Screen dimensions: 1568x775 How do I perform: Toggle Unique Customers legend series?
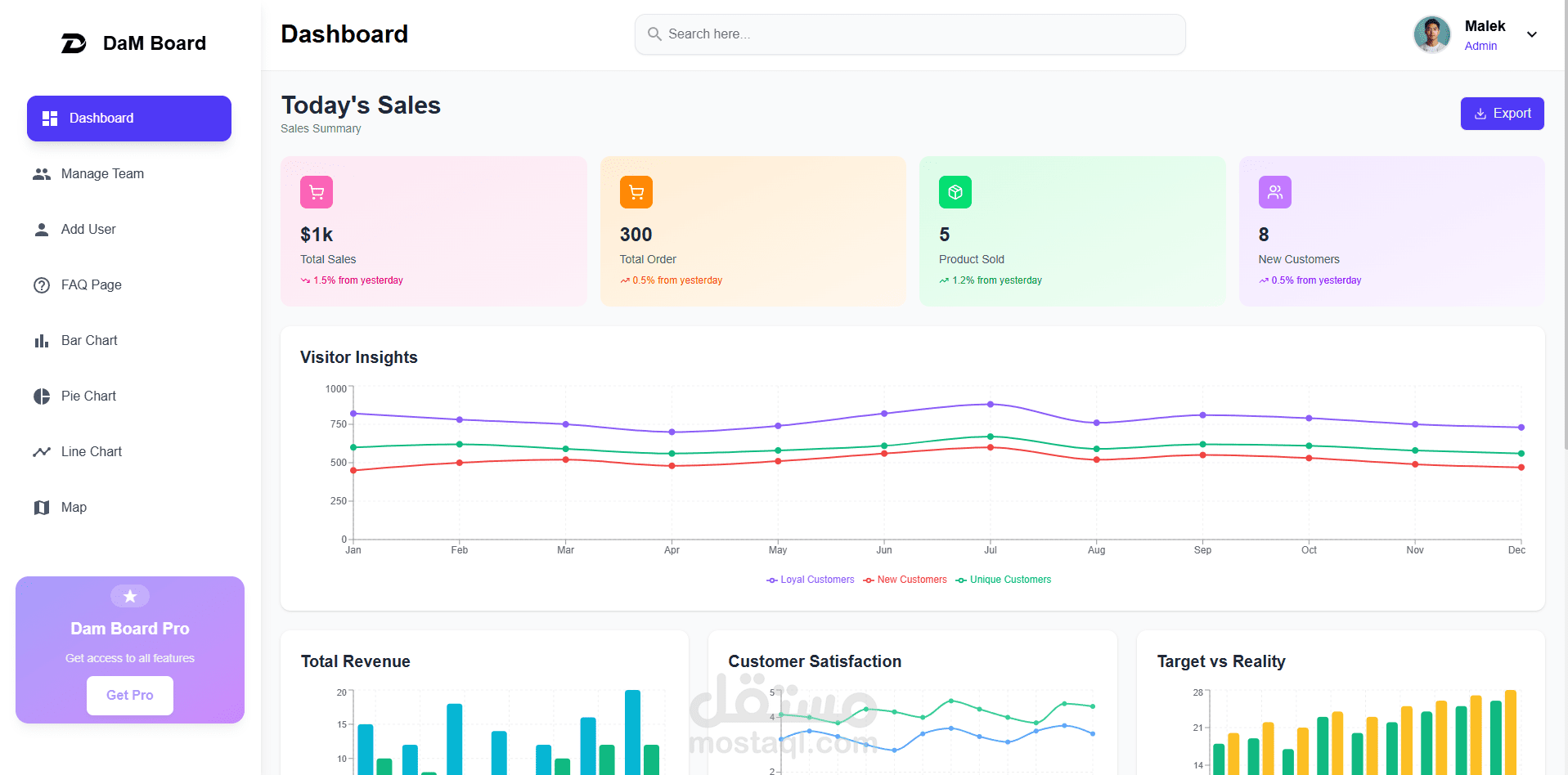click(x=1003, y=580)
